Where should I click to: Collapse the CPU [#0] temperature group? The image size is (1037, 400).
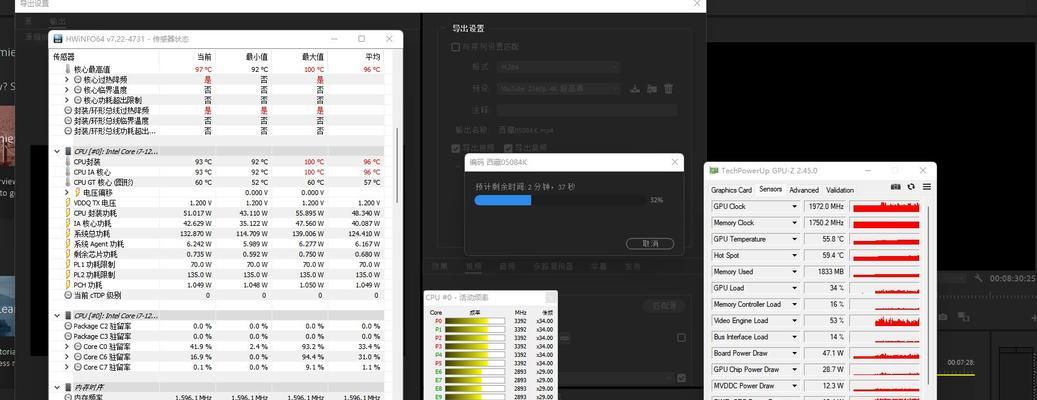[58, 151]
